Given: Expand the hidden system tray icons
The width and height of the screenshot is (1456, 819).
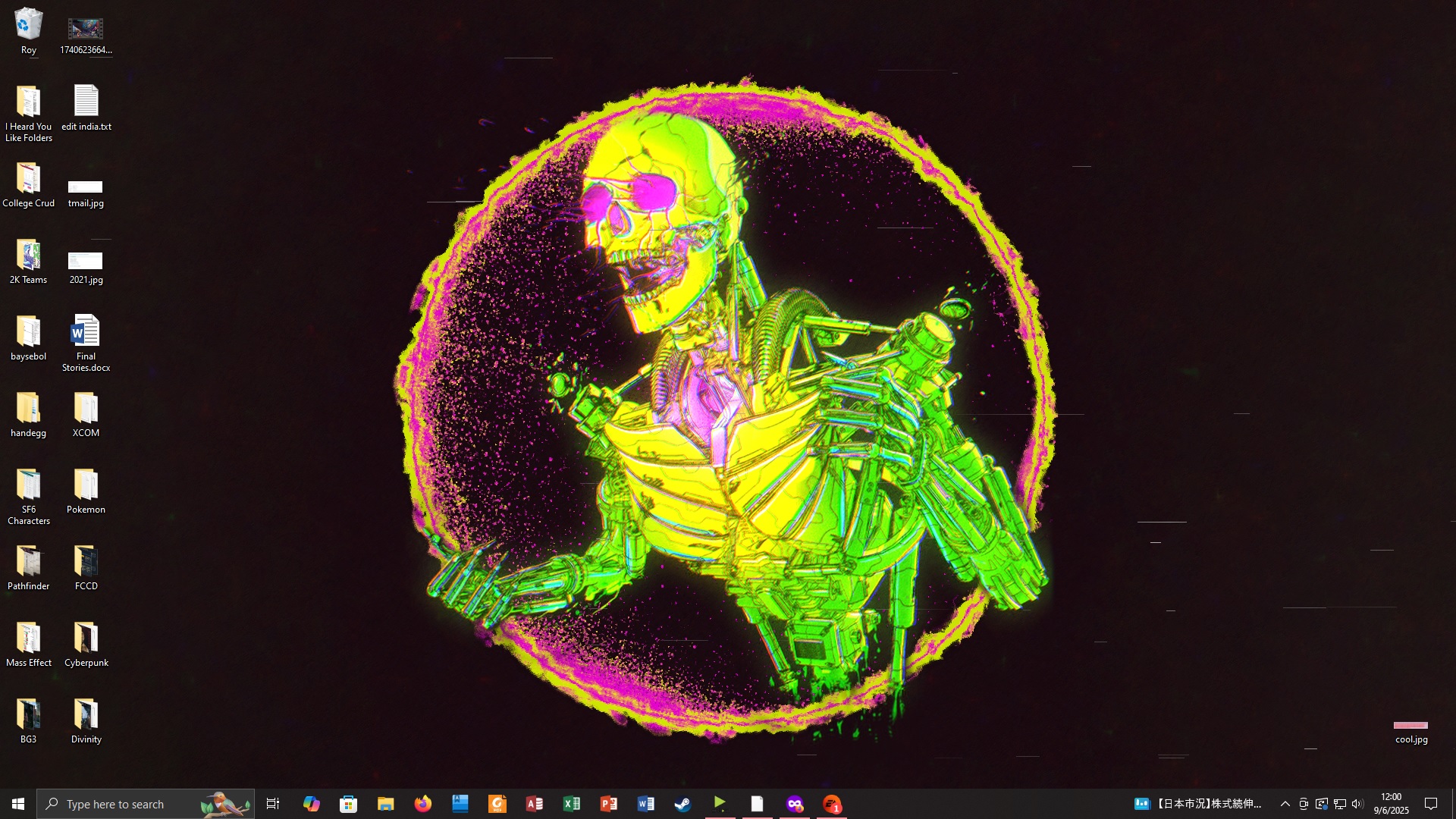Looking at the screenshot, I should point(1285,804).
